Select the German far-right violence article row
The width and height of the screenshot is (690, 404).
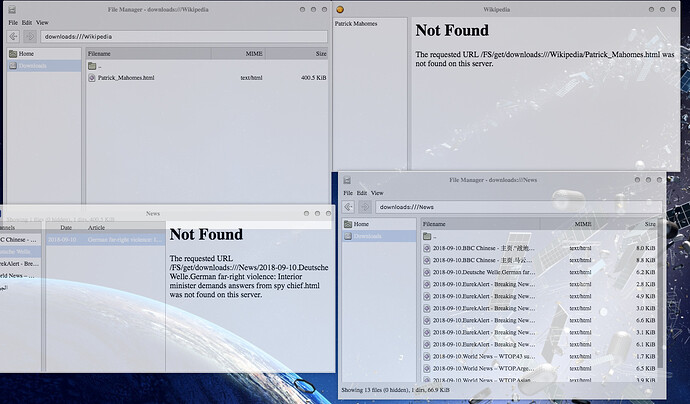click(106, 240)
